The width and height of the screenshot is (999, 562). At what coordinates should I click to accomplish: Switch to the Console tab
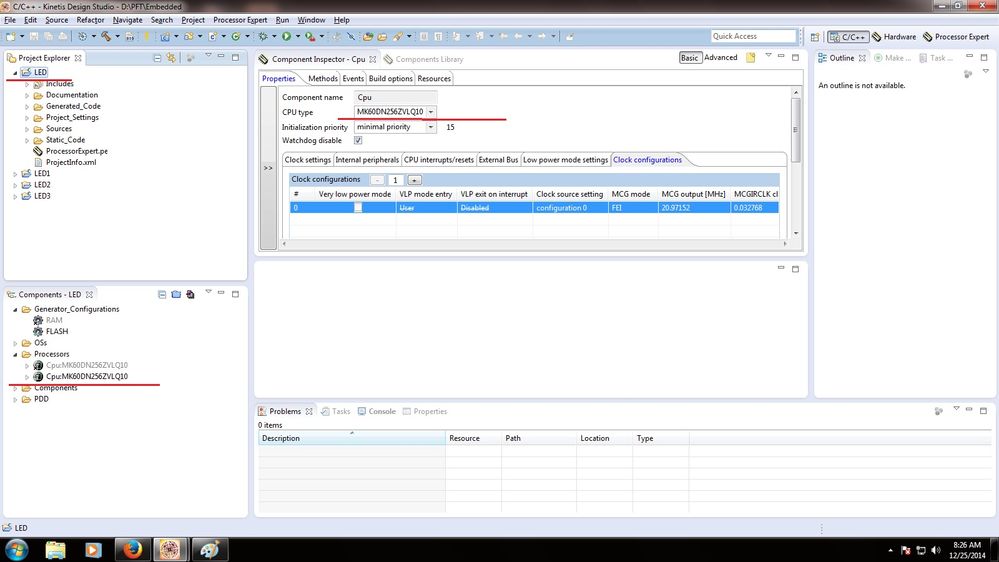point(377,412)
